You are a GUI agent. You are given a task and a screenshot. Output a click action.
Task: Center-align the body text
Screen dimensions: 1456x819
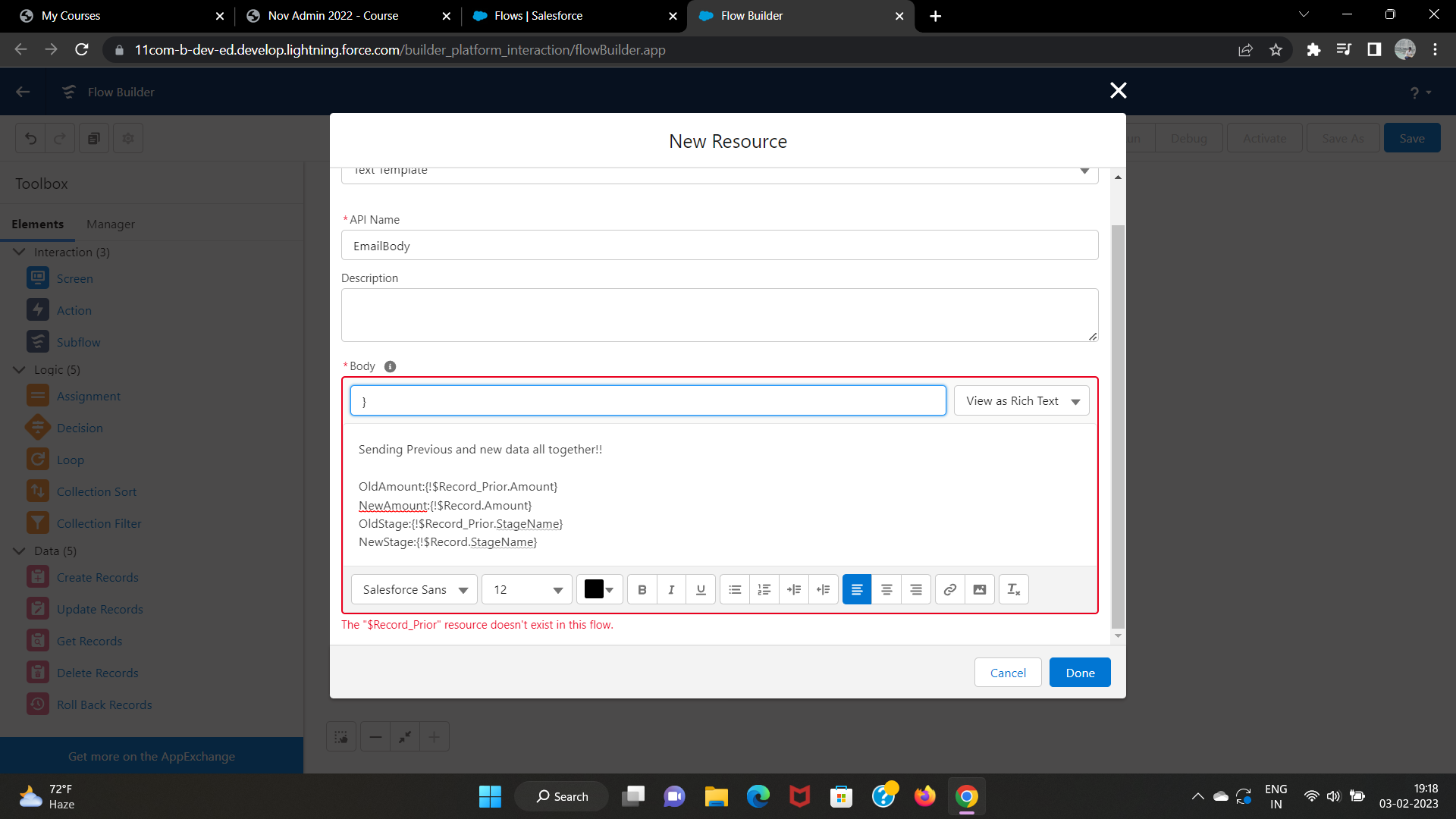(886, 590)
